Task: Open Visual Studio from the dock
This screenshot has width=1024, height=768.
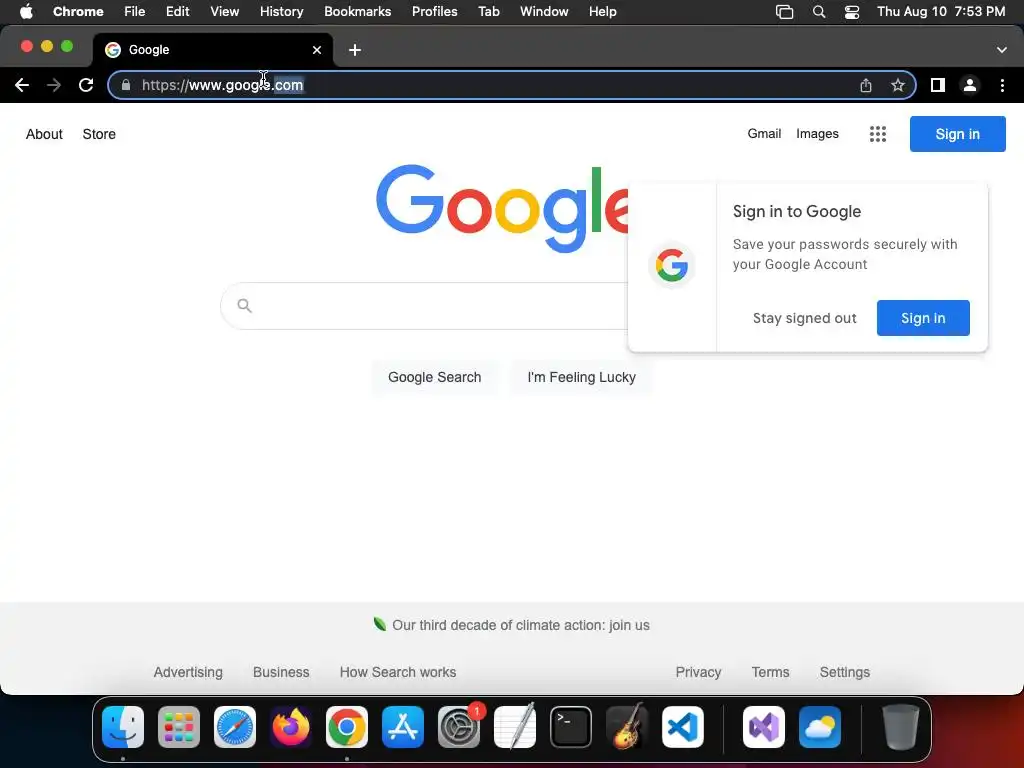Action: (764, 727)
